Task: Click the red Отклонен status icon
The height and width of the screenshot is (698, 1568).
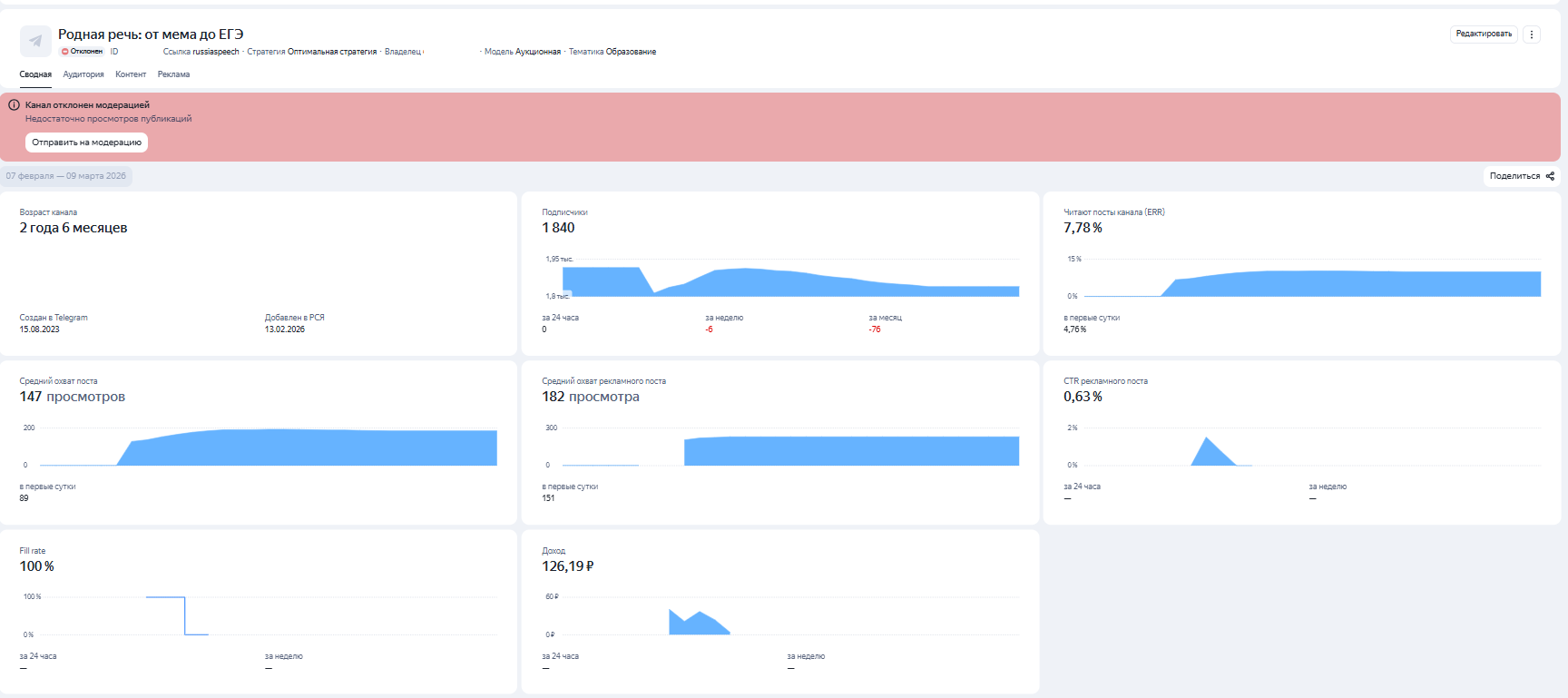Action: pos(64,52)
